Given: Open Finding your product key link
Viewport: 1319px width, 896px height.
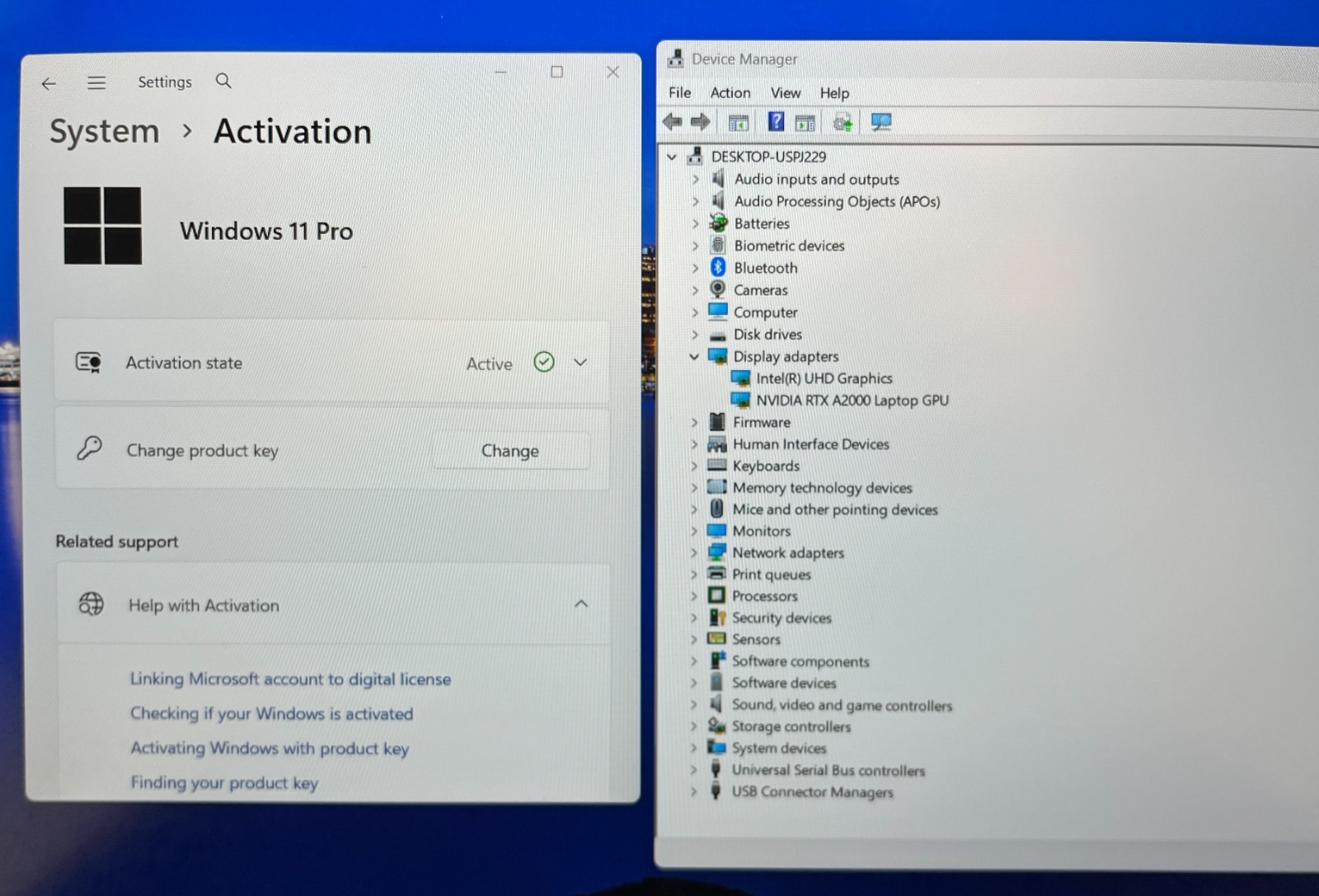Looking at the screenshot, I should pos(224,783).
